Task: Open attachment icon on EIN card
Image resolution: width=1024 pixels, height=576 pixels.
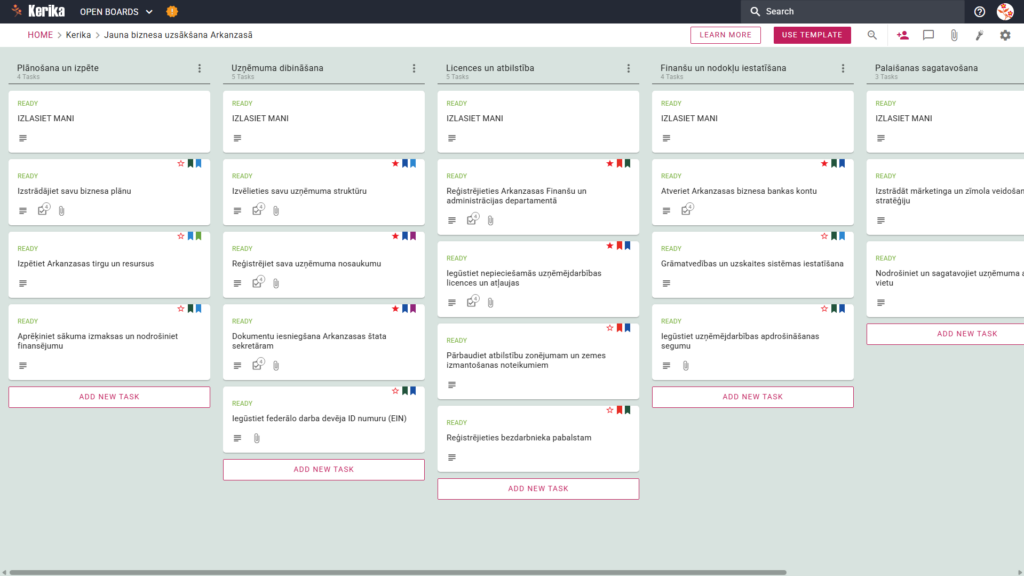Action: tap(257, 438)
